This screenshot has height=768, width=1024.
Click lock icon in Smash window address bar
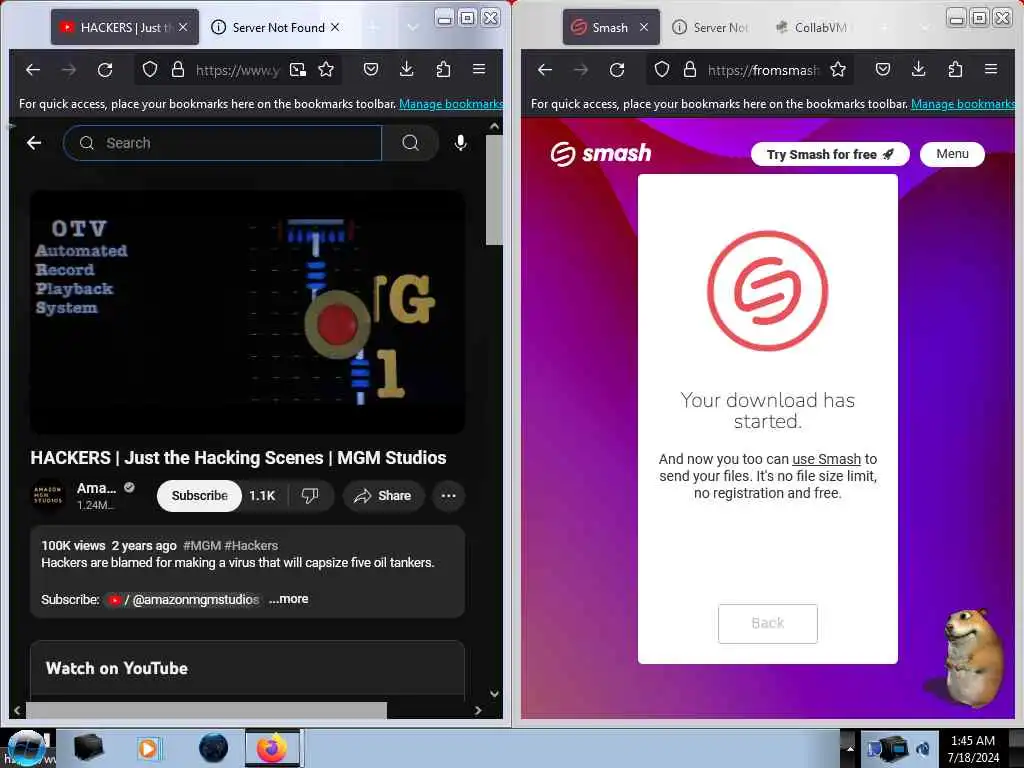tap(690, 69)
